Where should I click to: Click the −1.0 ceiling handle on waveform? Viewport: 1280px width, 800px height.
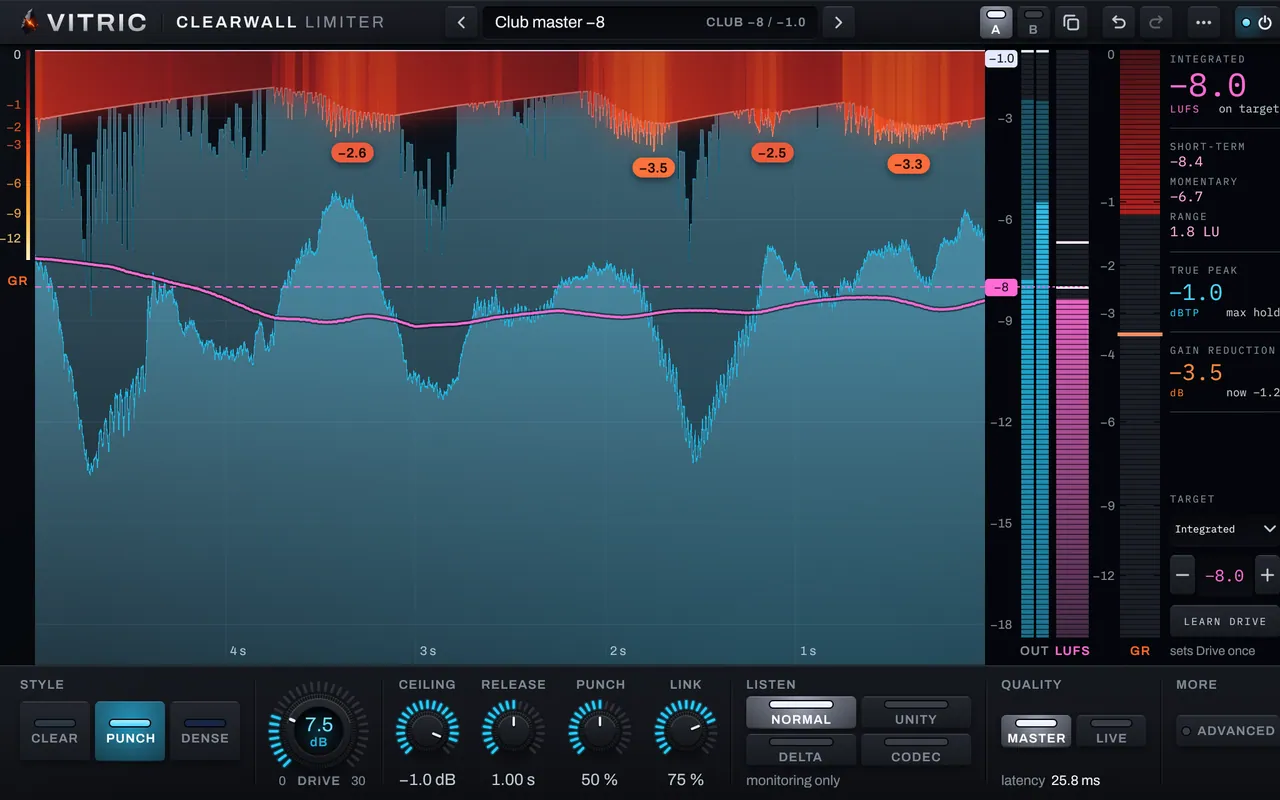click(x=1001, y=59)
